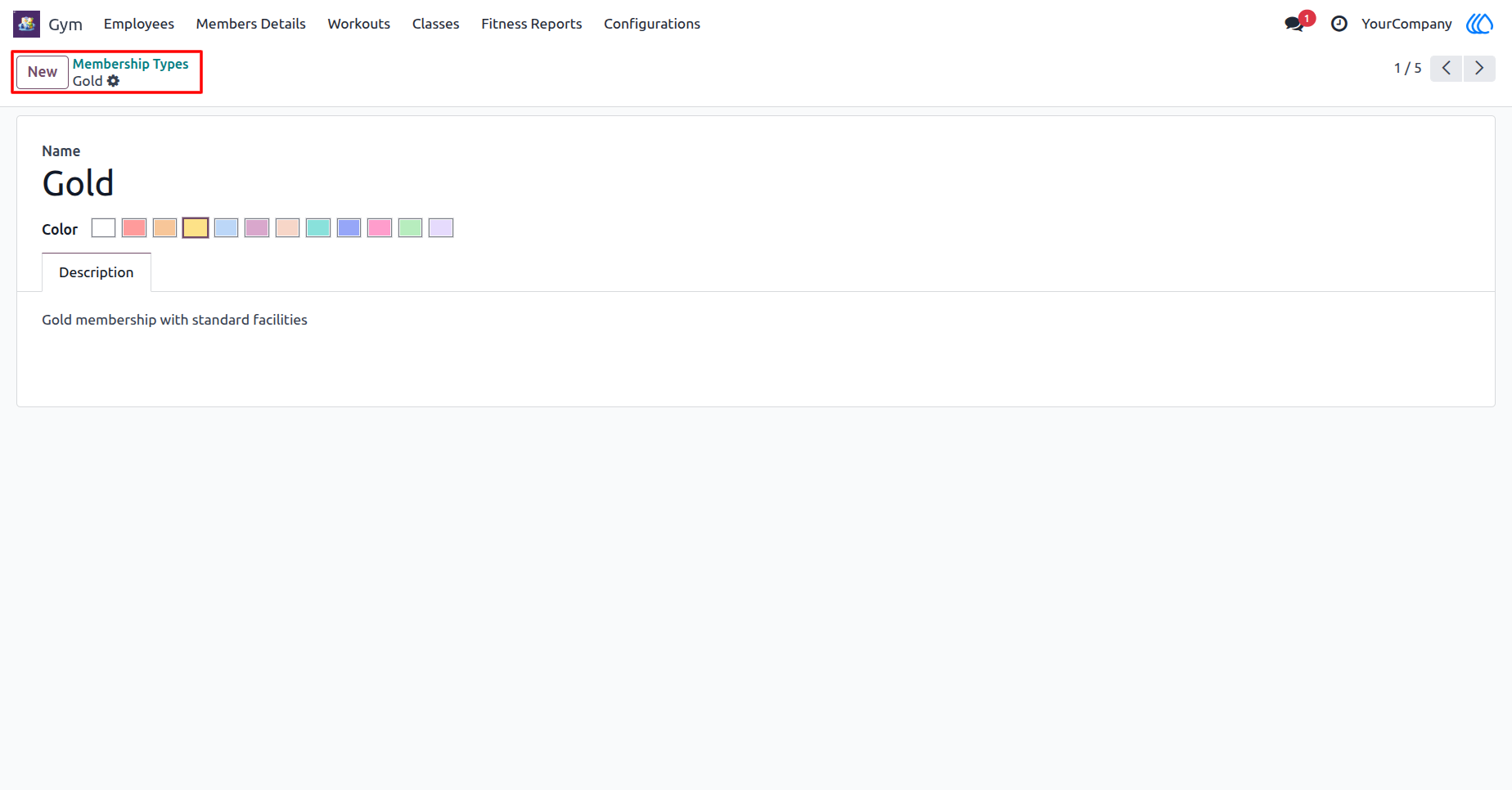This screenshot has height=790, width=1512.
Task: Open the Configurations menu
Action: [652, 24]
